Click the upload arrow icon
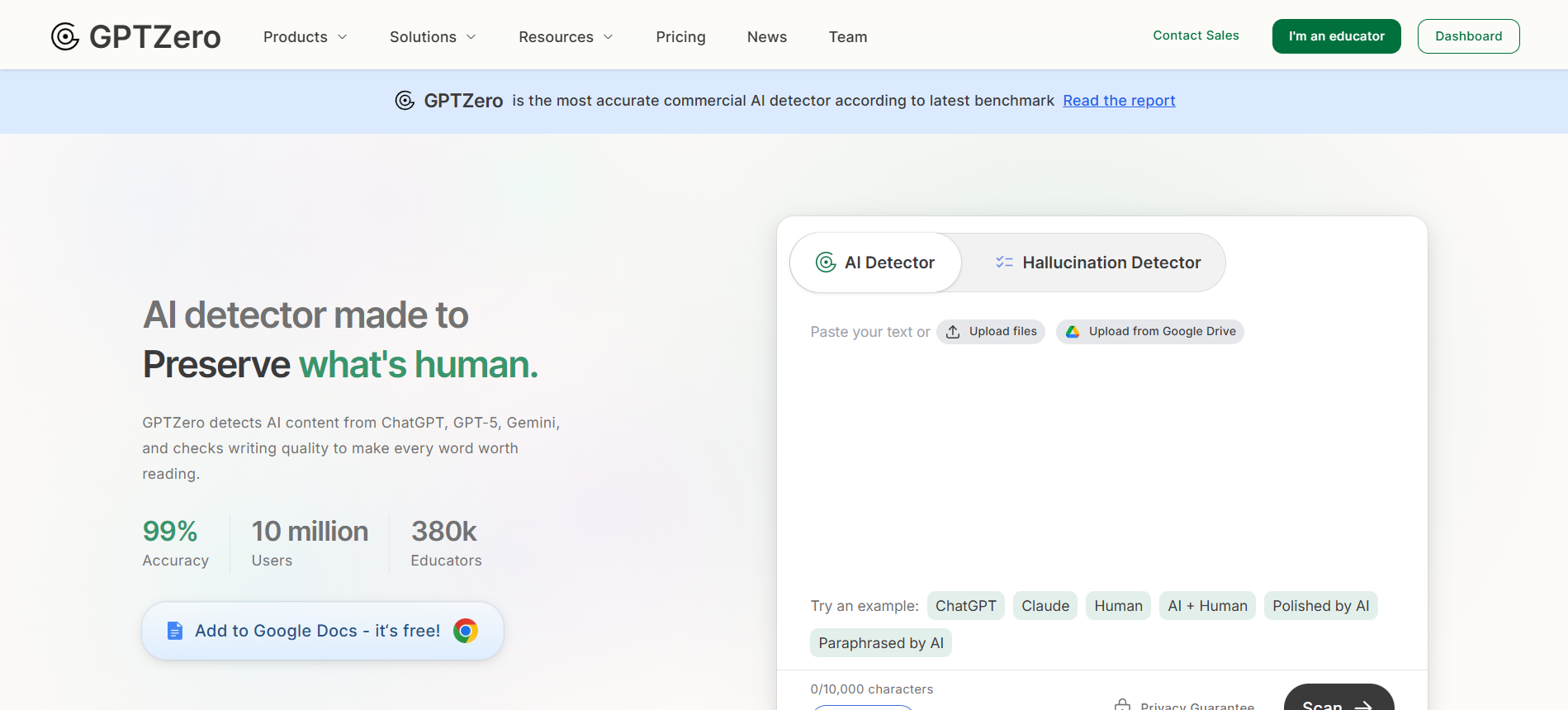Viewport: 1568px width, 710px height. click(953, 332)
